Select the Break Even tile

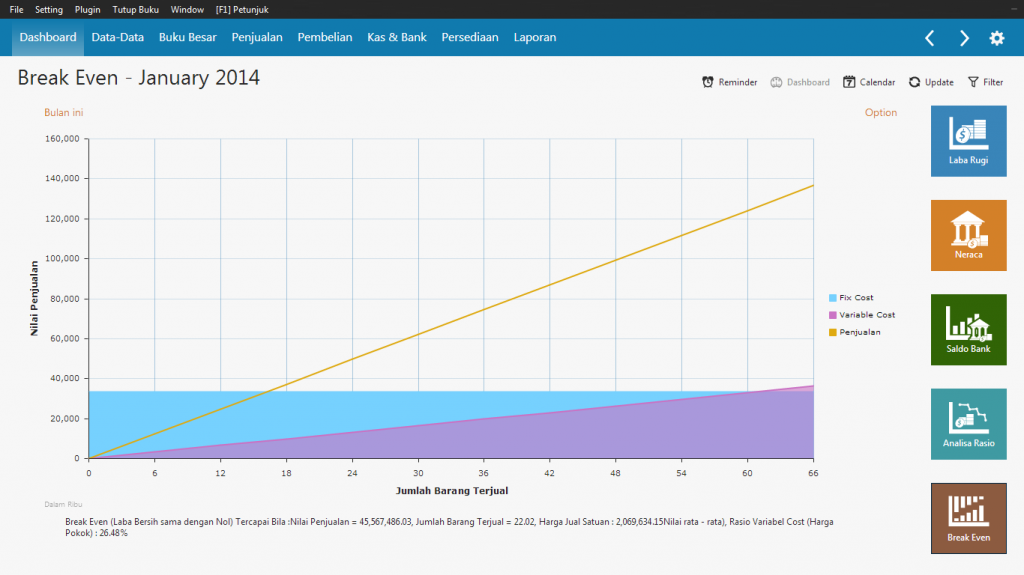tap(968, 518)
